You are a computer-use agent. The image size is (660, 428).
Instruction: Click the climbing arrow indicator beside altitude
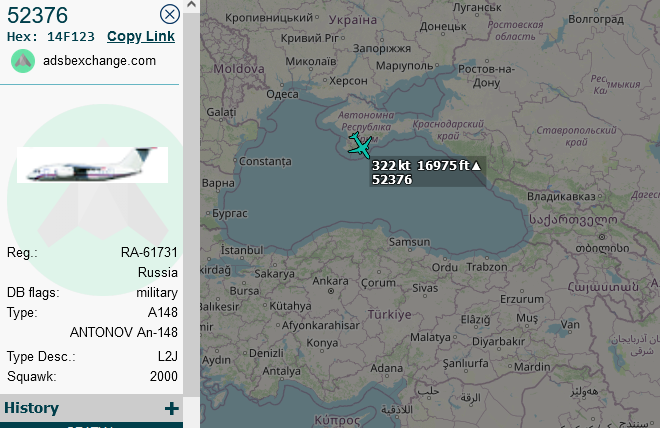coord(476,165)
